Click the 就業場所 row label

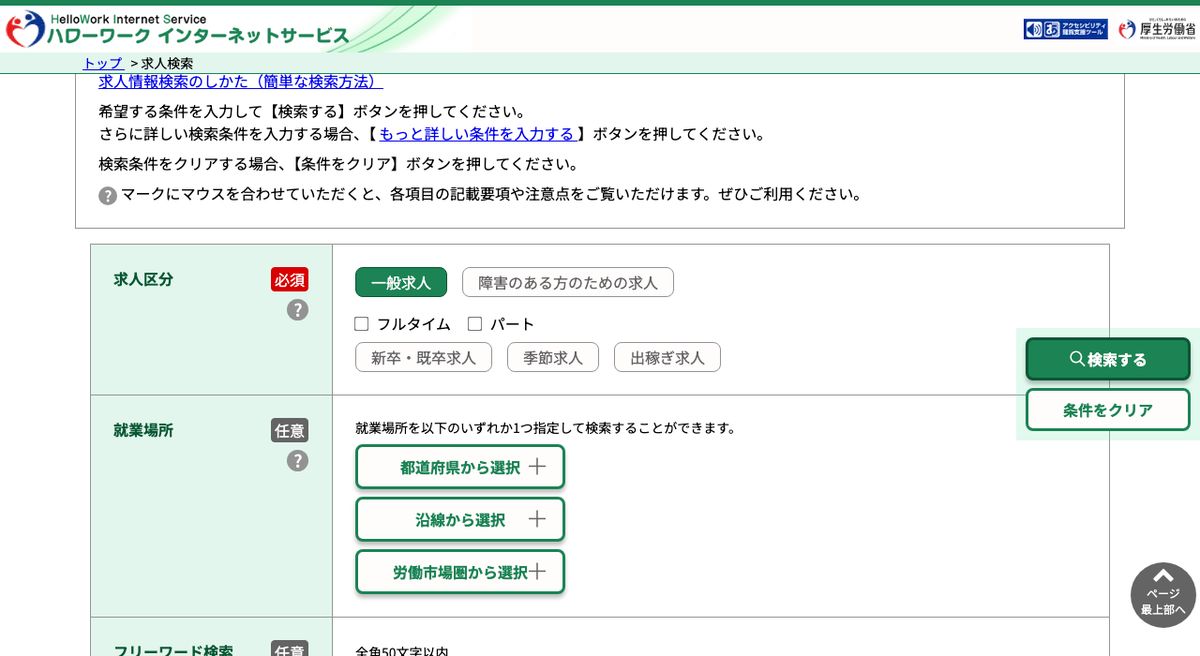(x=143, y=431)
